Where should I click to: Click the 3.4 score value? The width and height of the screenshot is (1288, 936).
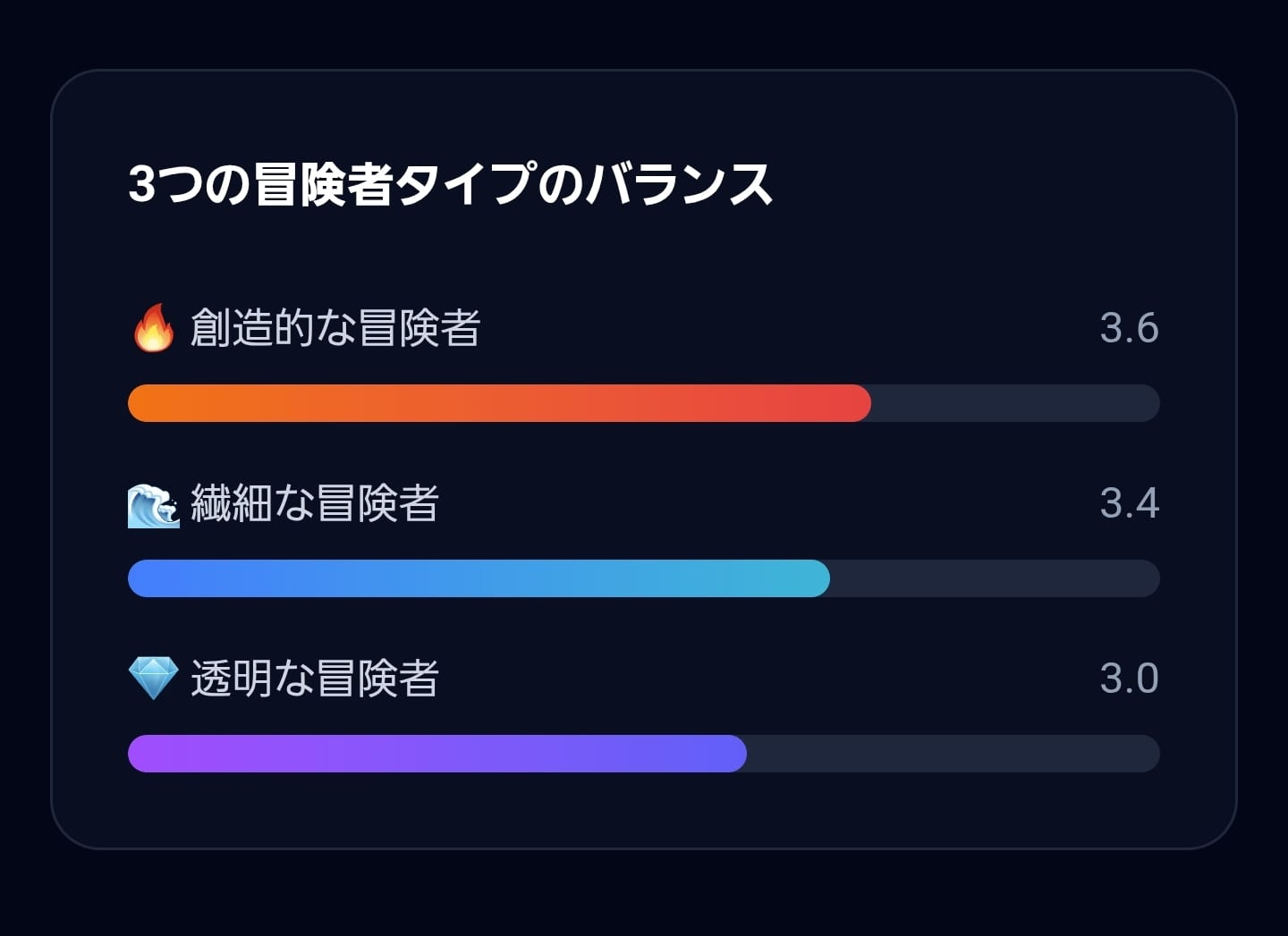1129,503
